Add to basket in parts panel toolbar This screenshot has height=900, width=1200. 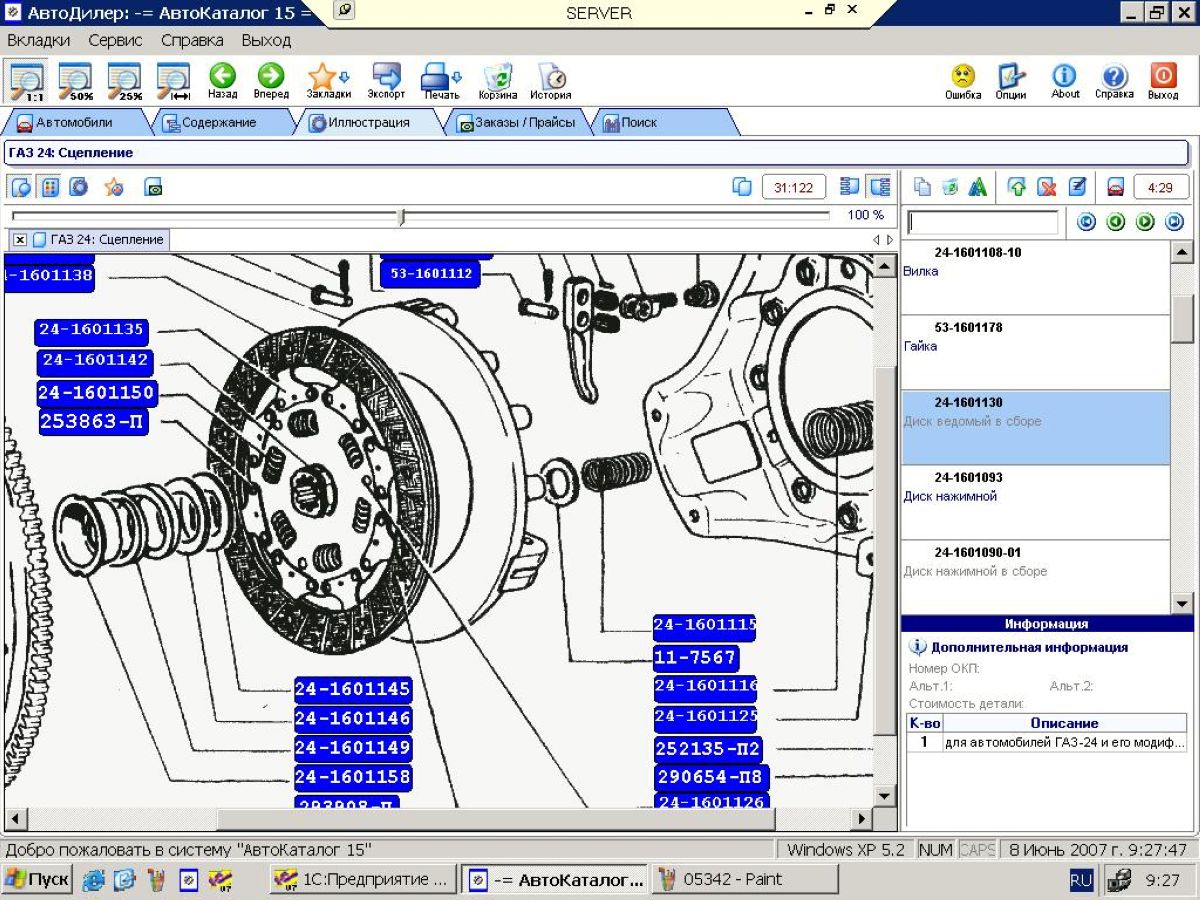pyautogui.click(x=950, y=187)
